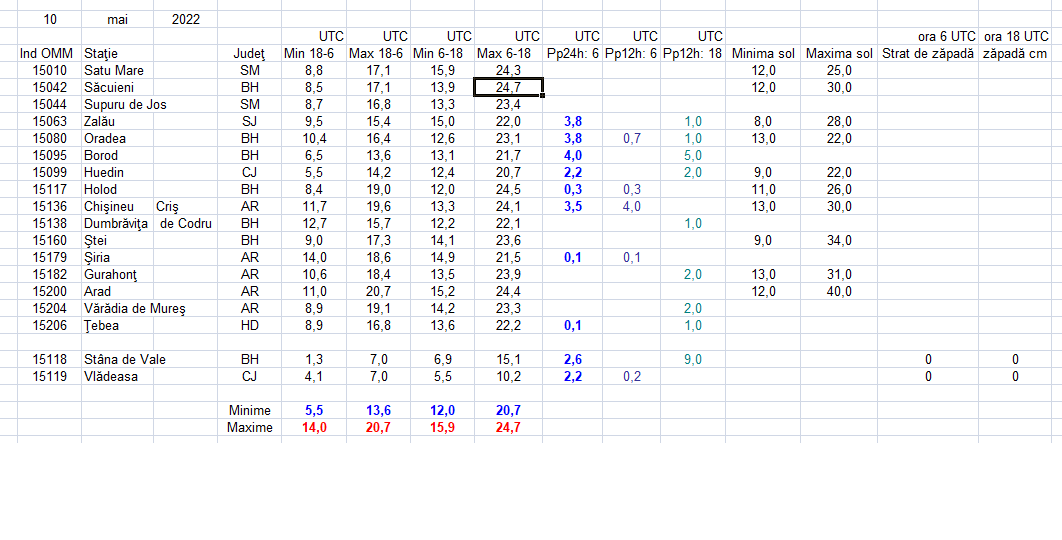
Task: Select index code 15204
Action: 49,309
